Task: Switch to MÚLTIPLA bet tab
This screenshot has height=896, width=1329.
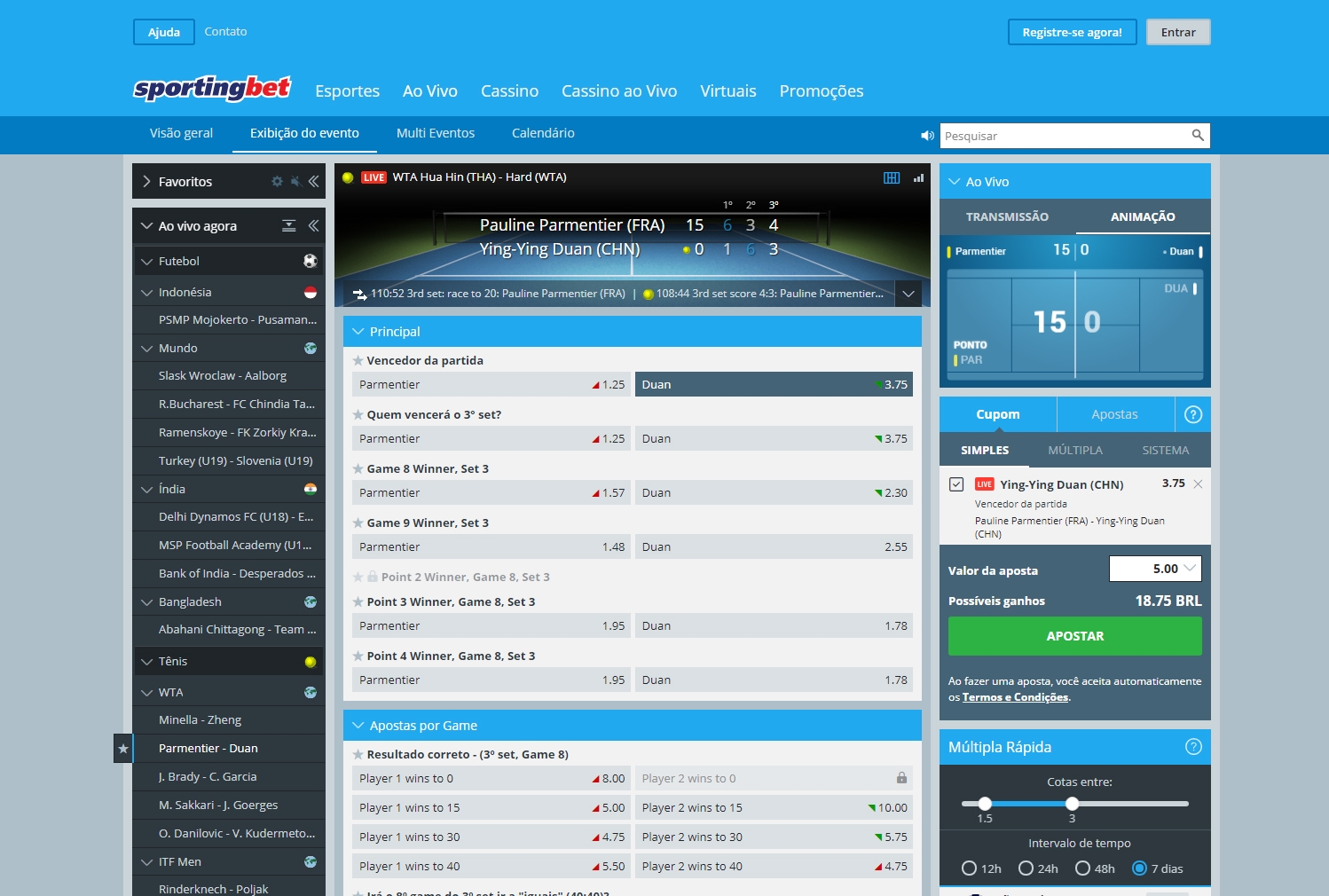Action: [x=1075, y=450]
